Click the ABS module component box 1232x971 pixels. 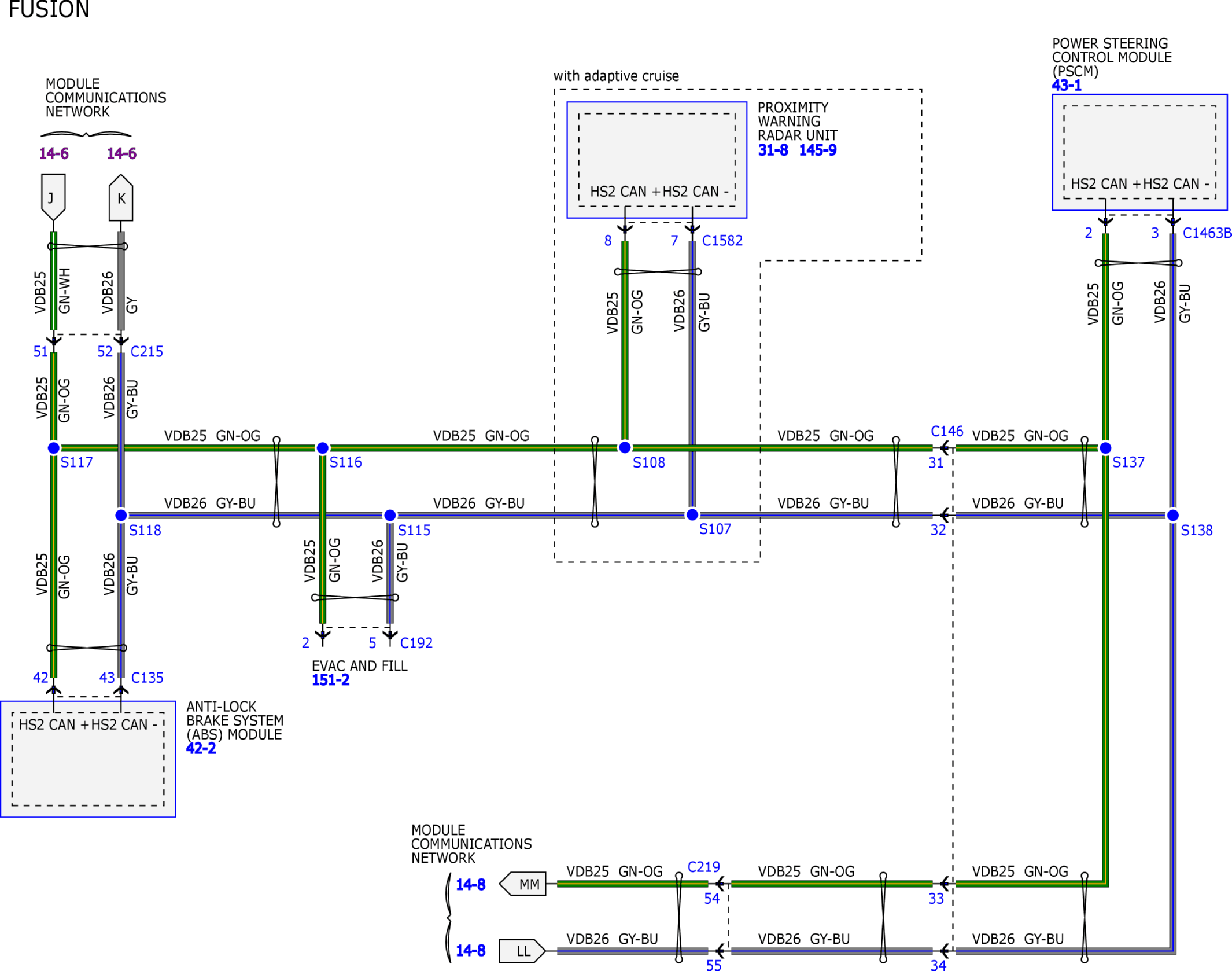[x=88, y=759]
